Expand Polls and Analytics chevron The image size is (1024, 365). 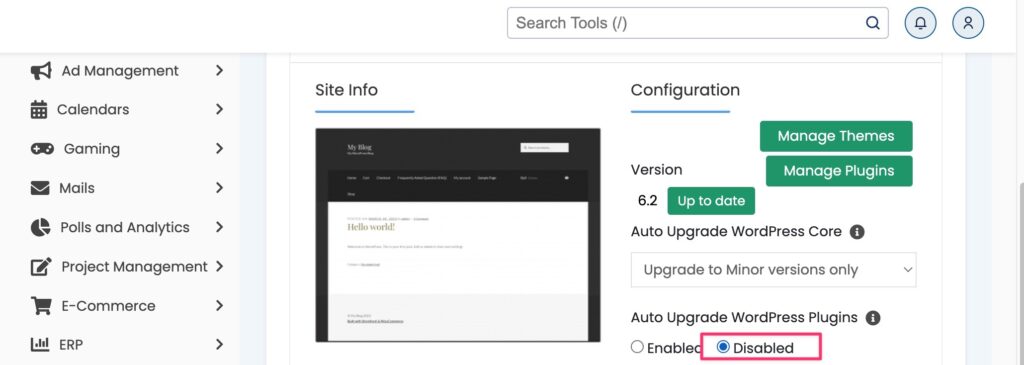(219, 227)
